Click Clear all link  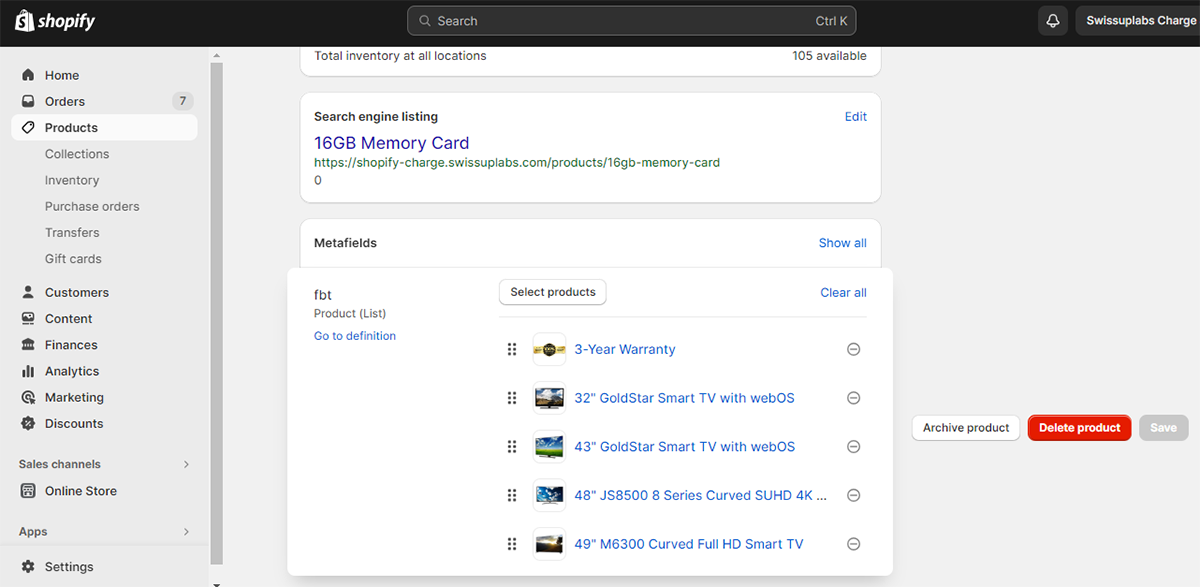tap(844, 292)
